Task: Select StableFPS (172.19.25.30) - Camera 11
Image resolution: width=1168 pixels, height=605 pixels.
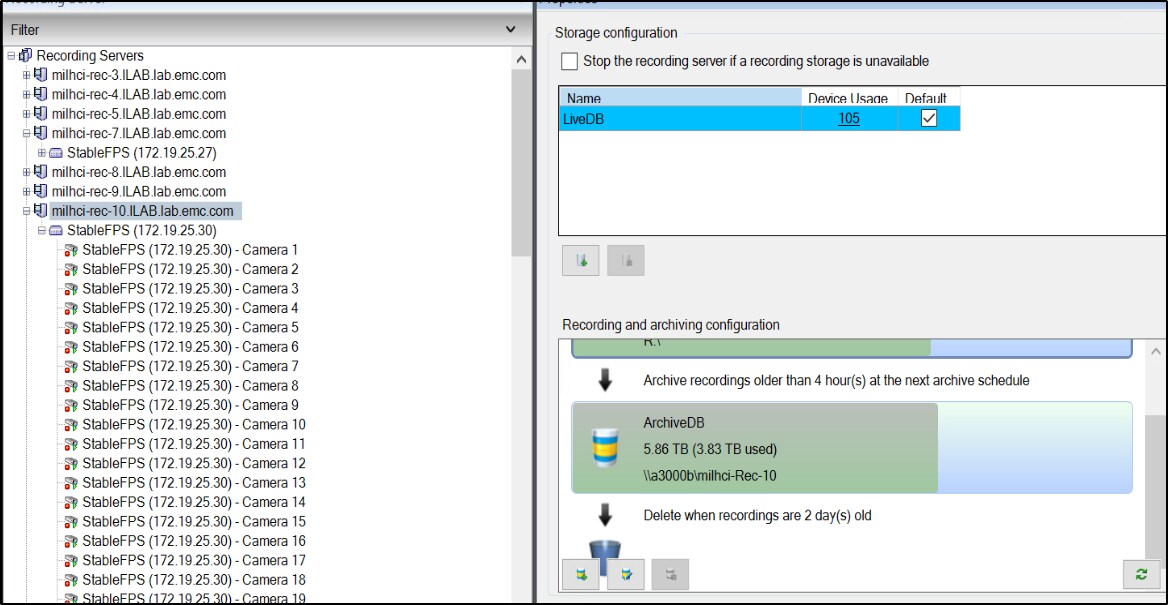Action: point(194,443)
